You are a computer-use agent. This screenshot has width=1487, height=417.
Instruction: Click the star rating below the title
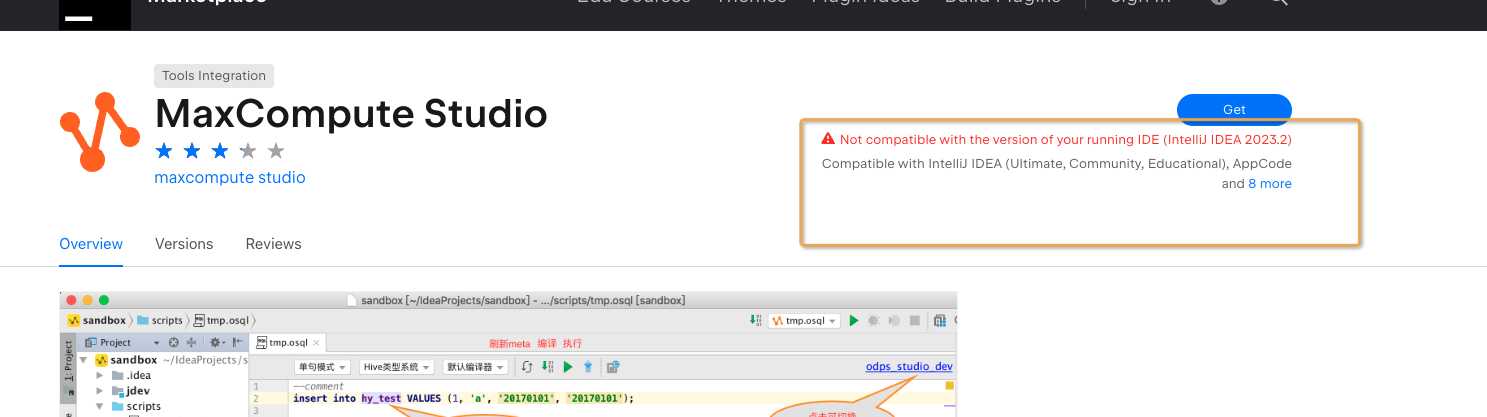[220, 151]
